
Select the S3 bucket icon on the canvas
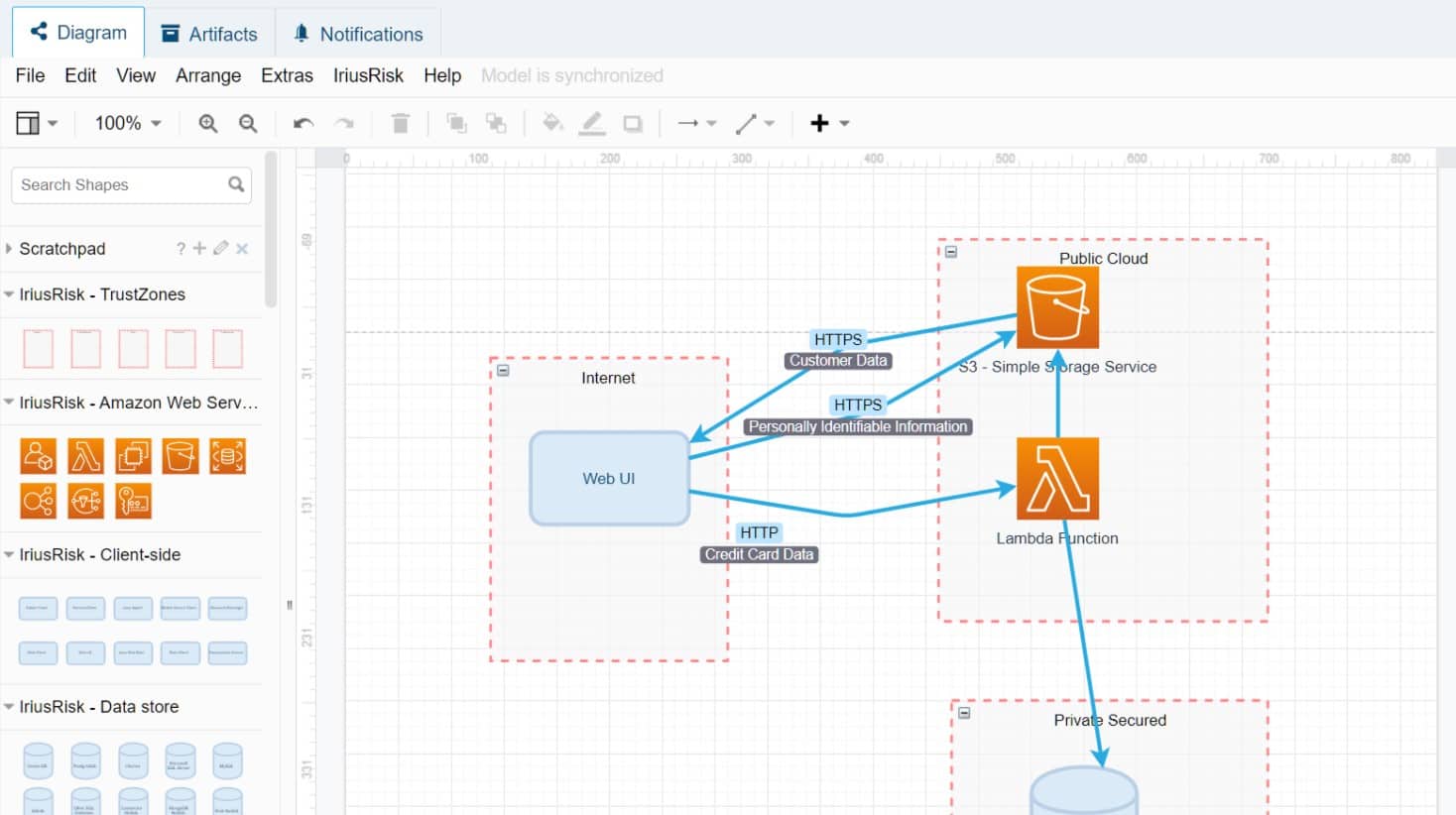[x=1057, y=307]
